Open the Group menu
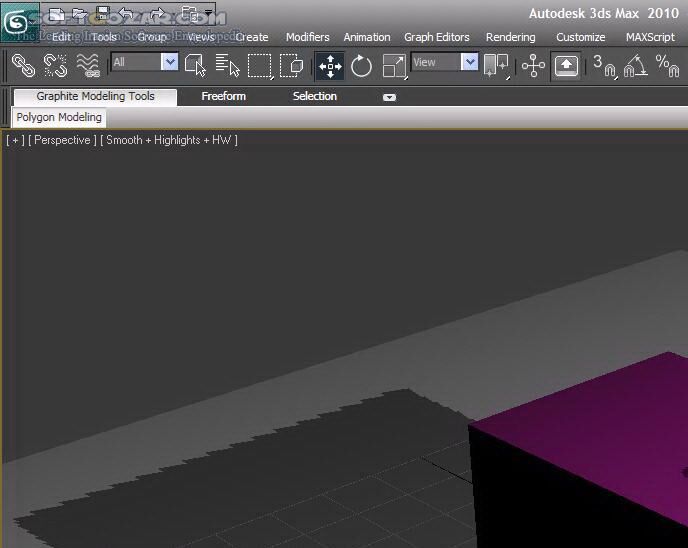 click(152, 37)
